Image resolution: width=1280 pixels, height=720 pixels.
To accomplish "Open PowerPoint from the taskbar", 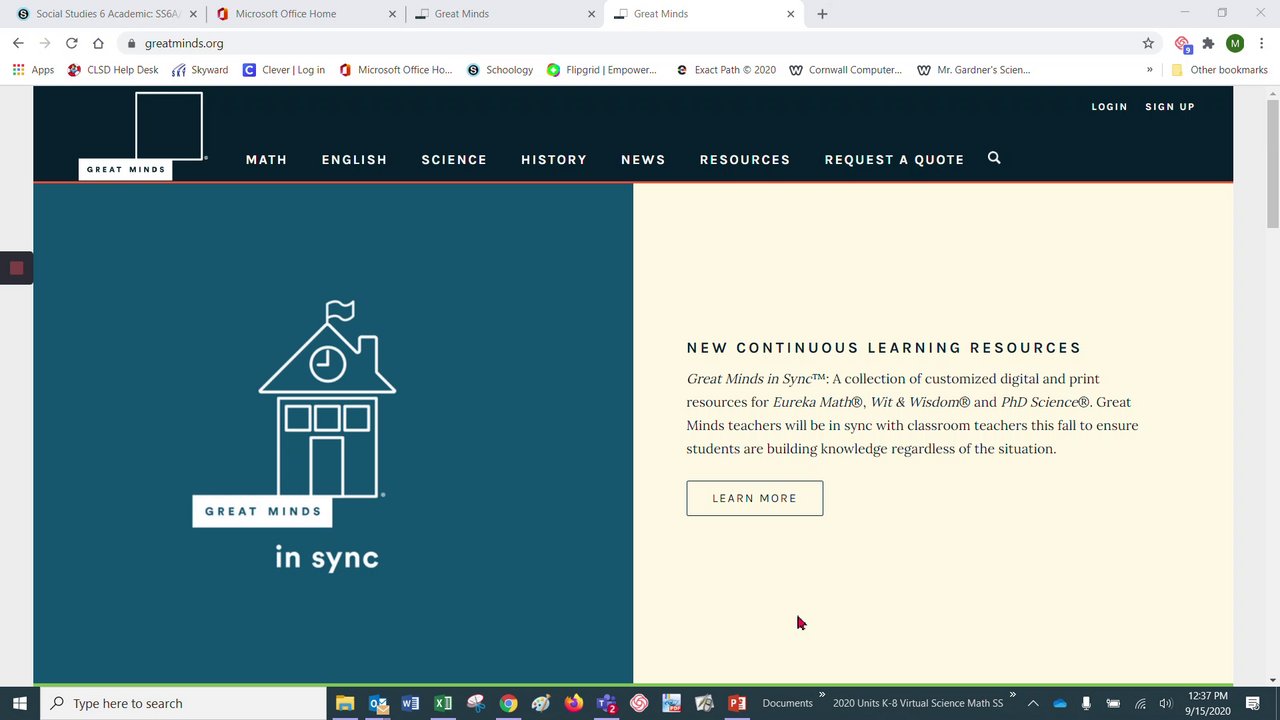I will [737, 703].
